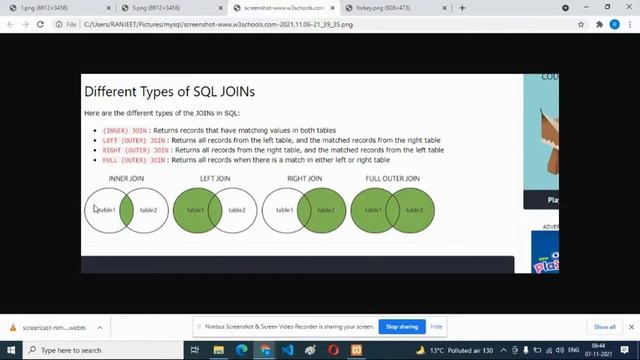Open a new browser tab
640x360 pixels.
click(x=462, y=8)
